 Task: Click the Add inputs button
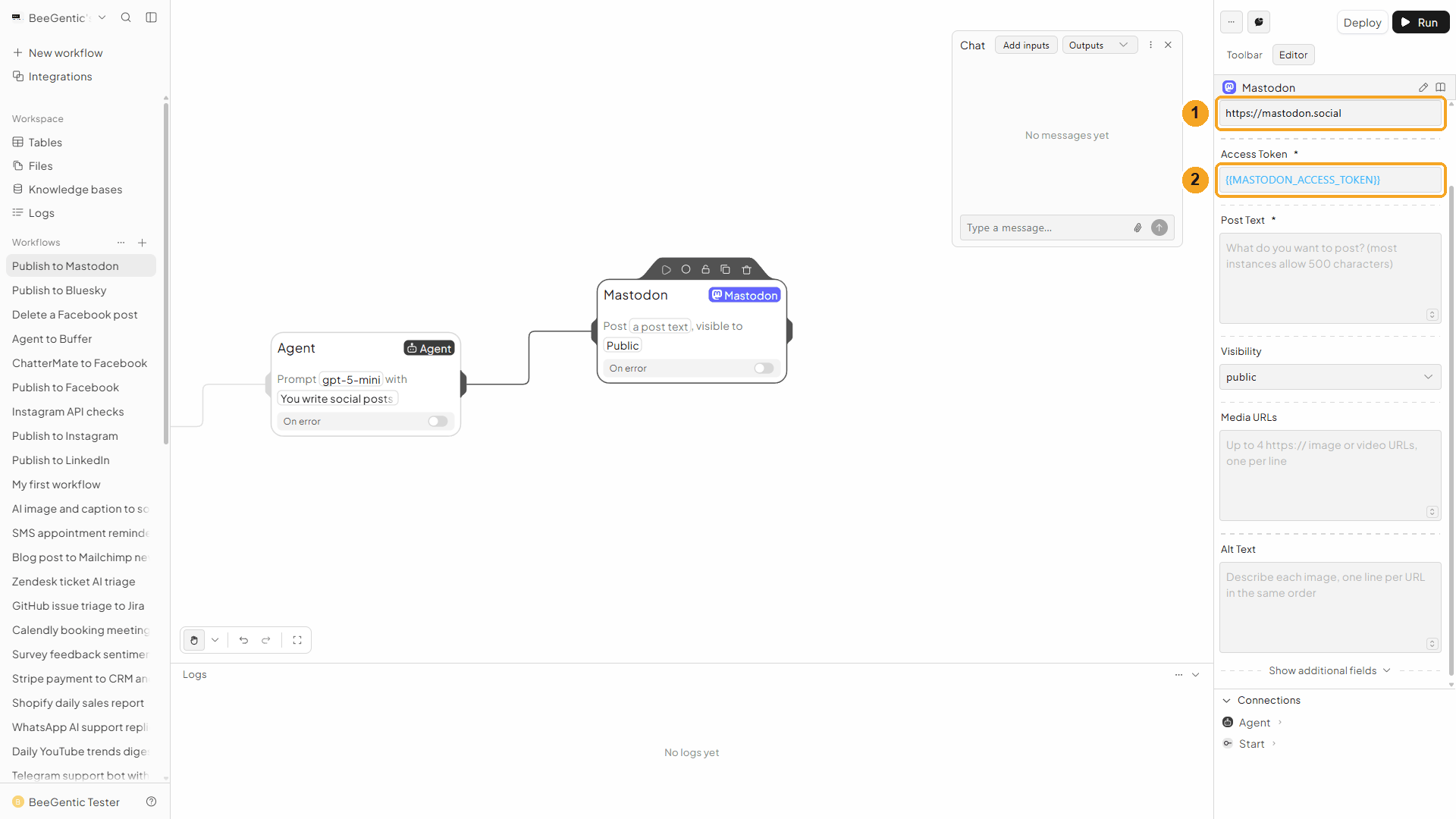1026,45
